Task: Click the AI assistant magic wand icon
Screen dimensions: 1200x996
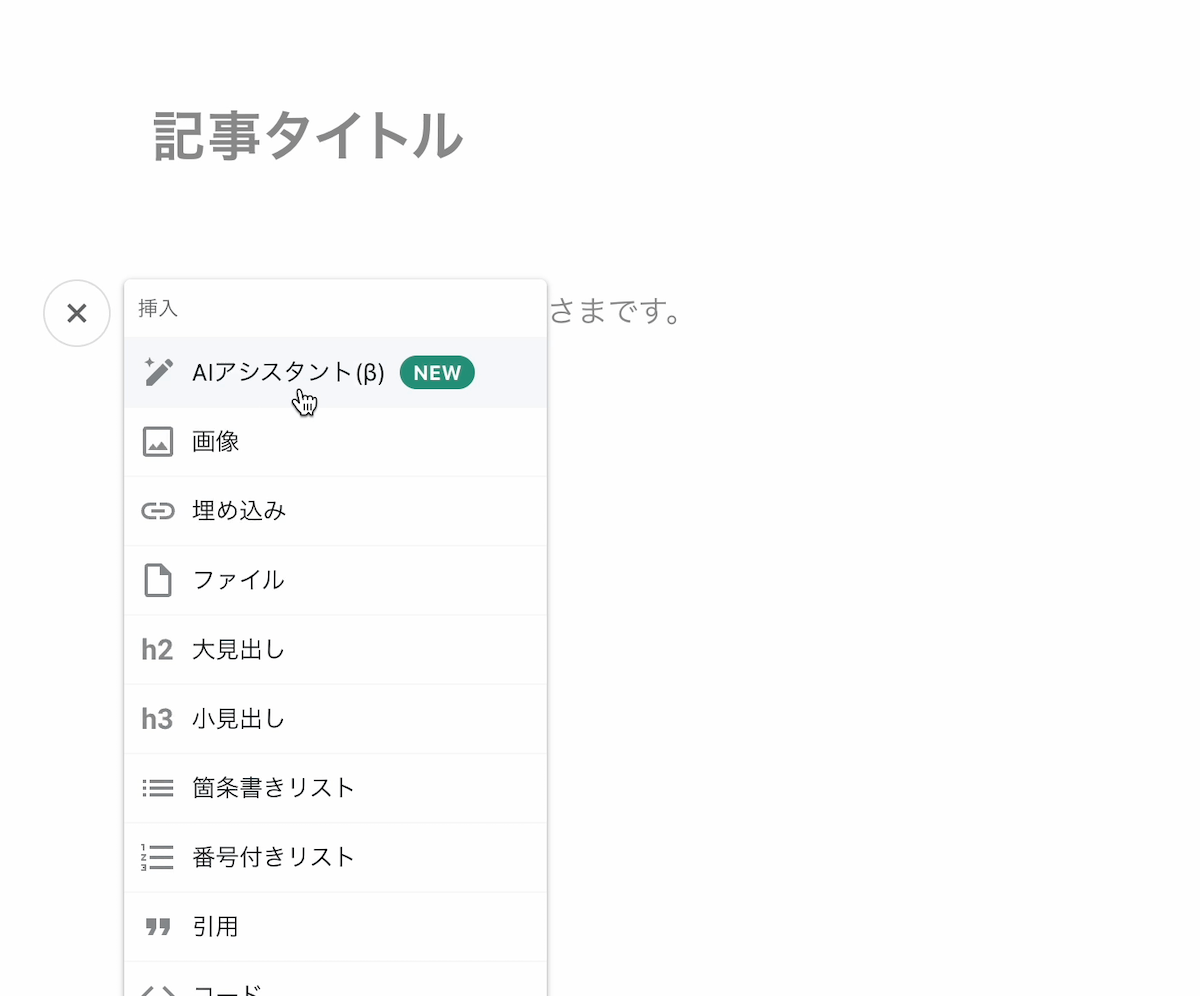Action: [x=158, y=372]
